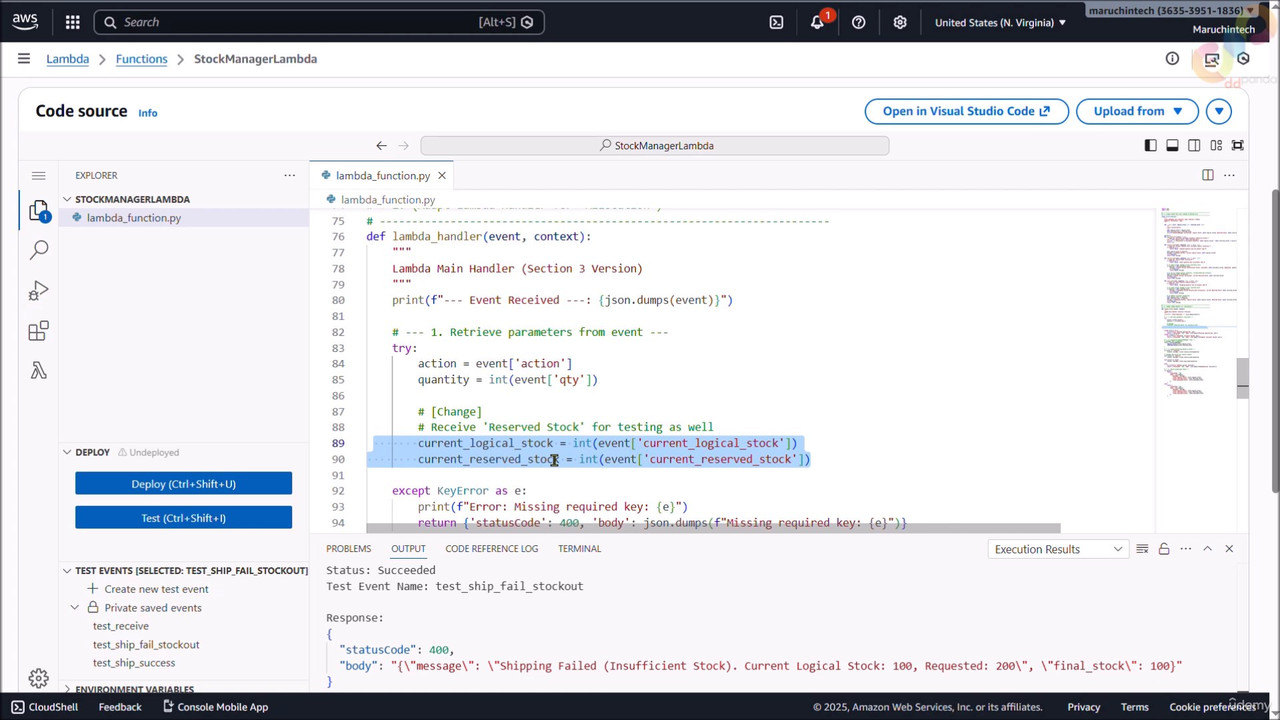Image resolution: width=1280 pixels, height=720 pixels.
Task: Open the Lambda icon view in the activity bar
Action: click(x=39, y=371)
